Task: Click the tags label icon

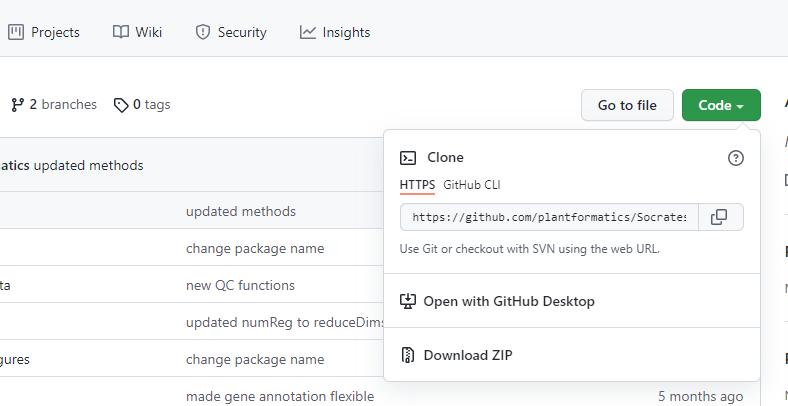Action: pyautogui.click(x=121, y=105)
